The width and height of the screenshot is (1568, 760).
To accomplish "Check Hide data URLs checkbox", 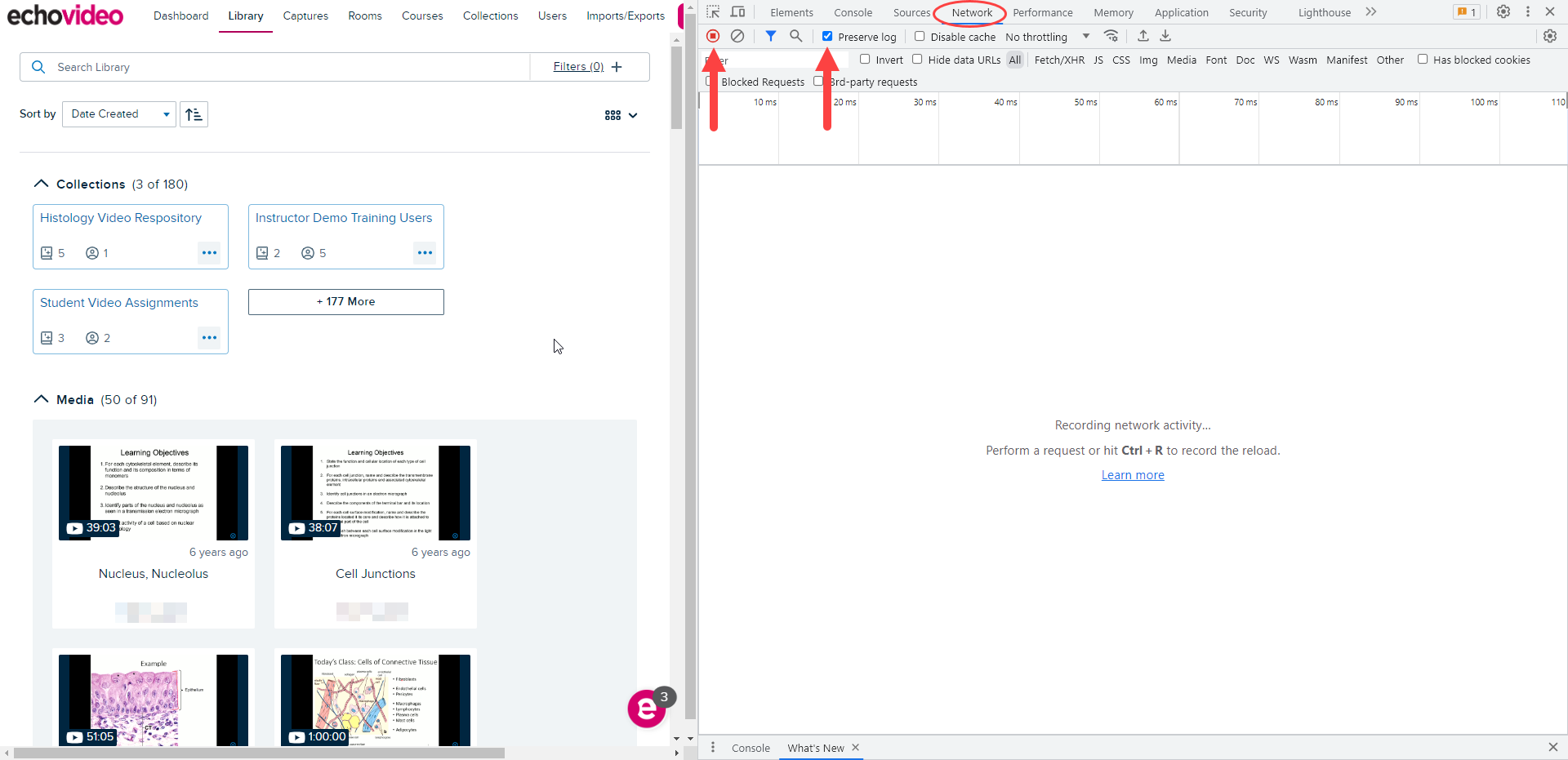I will [917, 59].
